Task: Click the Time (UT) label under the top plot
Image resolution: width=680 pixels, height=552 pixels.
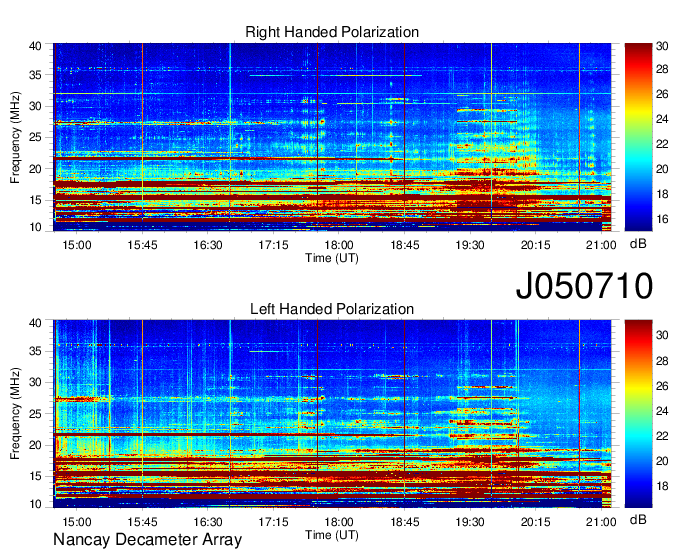Action: [332, 258]
